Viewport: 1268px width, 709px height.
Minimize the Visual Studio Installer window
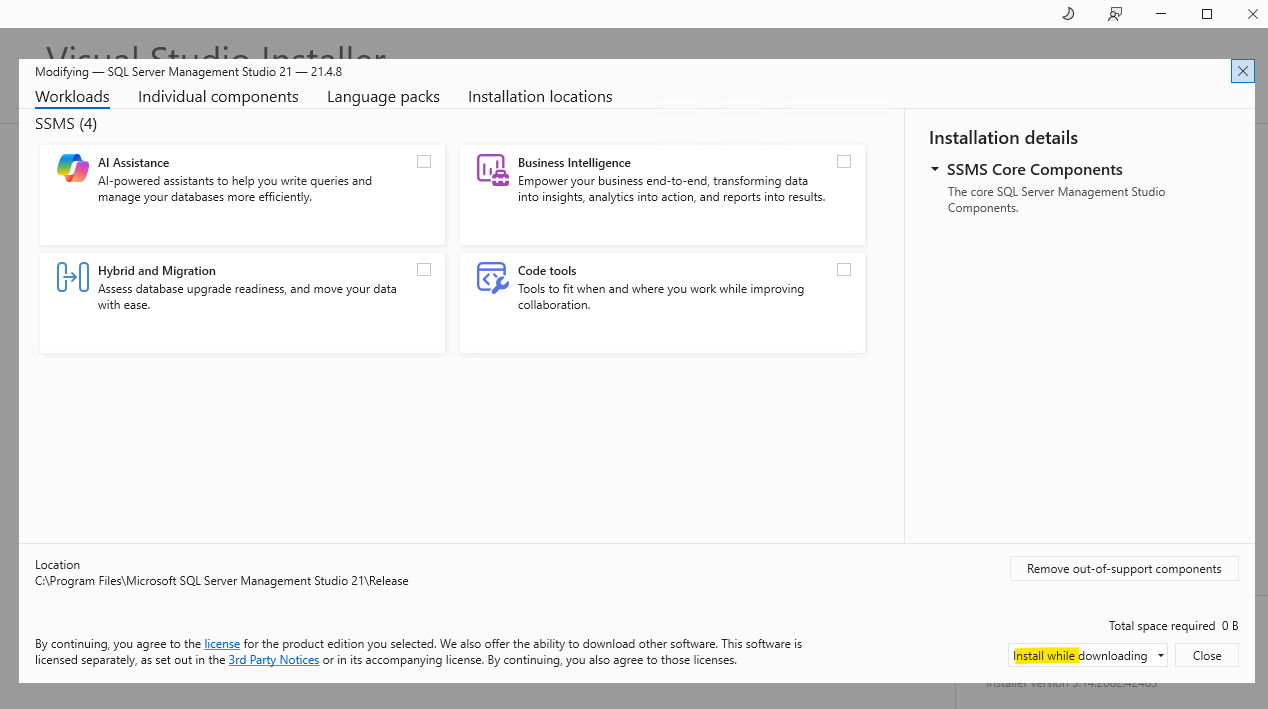1161,14
